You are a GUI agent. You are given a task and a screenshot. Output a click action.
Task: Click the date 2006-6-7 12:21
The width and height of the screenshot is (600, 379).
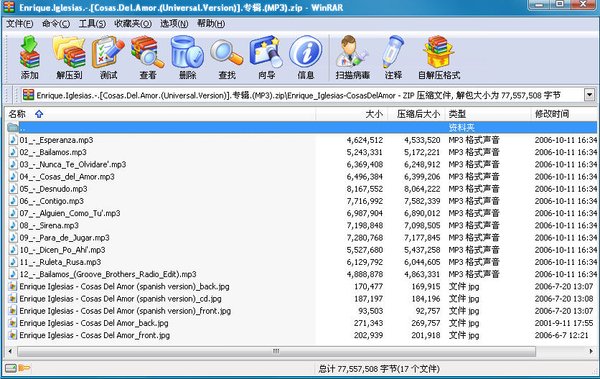pos(561,335)
